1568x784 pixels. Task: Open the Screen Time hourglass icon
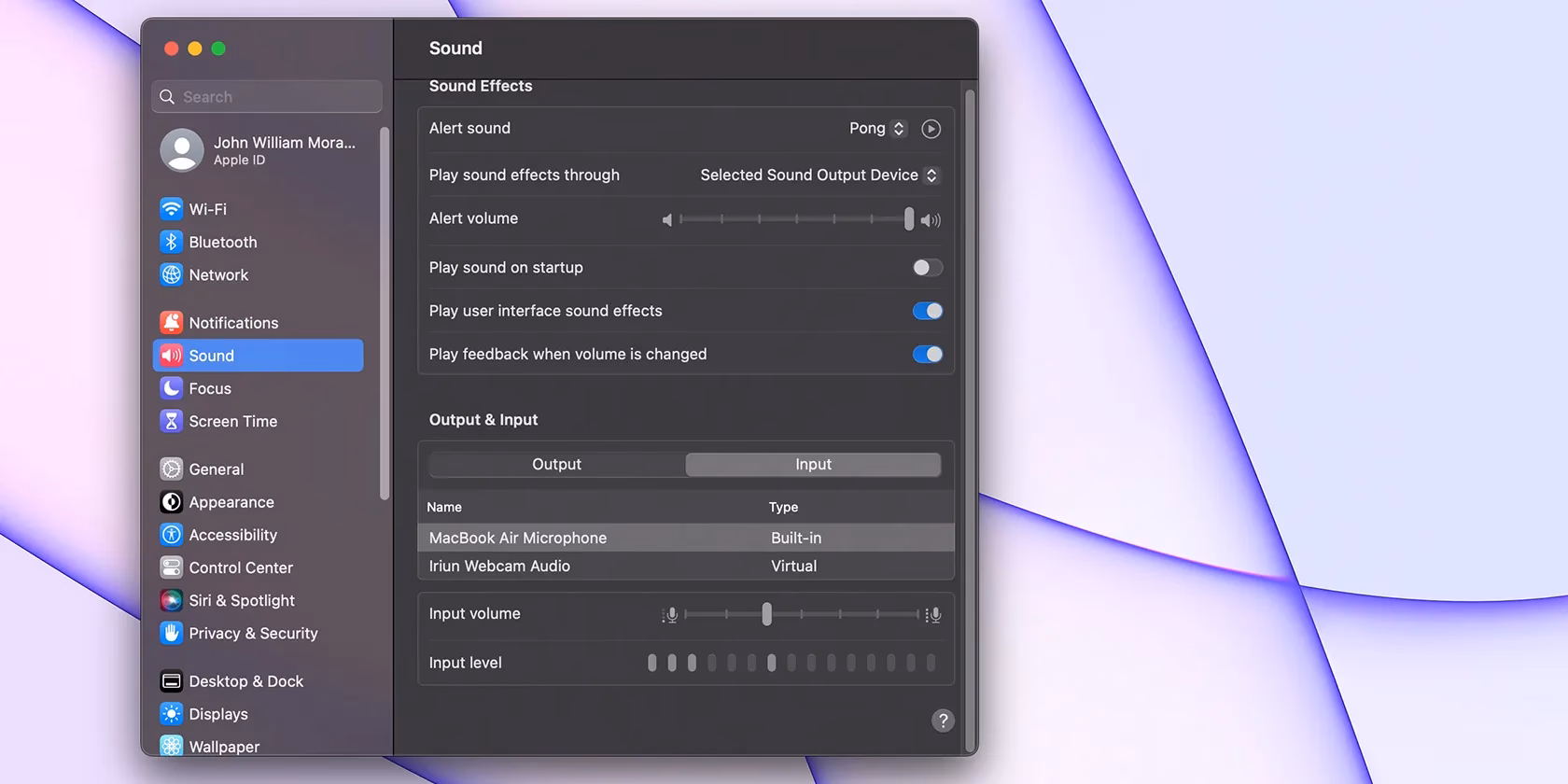pyautogui.click(x=171, y=421)
